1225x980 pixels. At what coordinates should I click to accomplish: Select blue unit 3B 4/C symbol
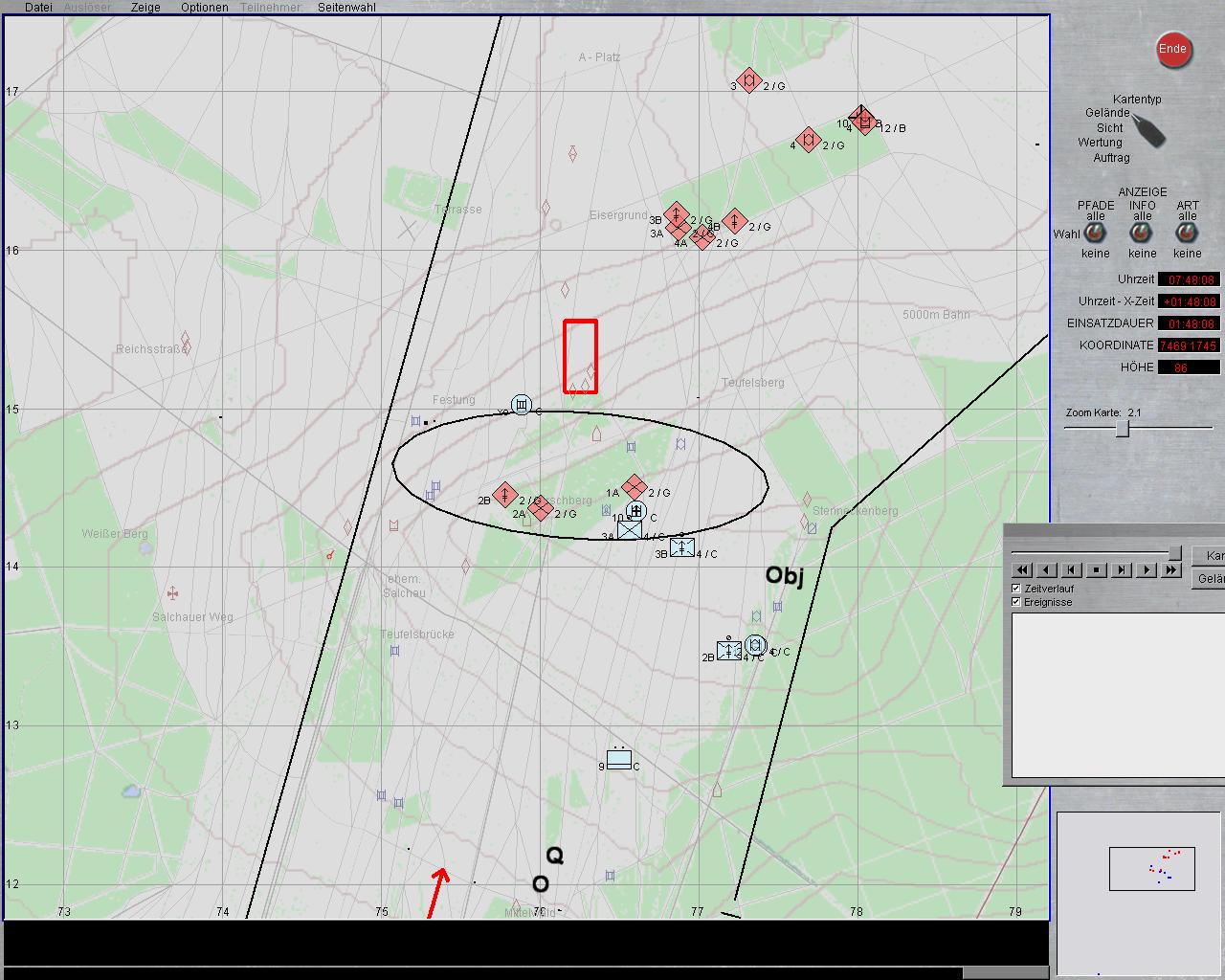tap(682, 547)
